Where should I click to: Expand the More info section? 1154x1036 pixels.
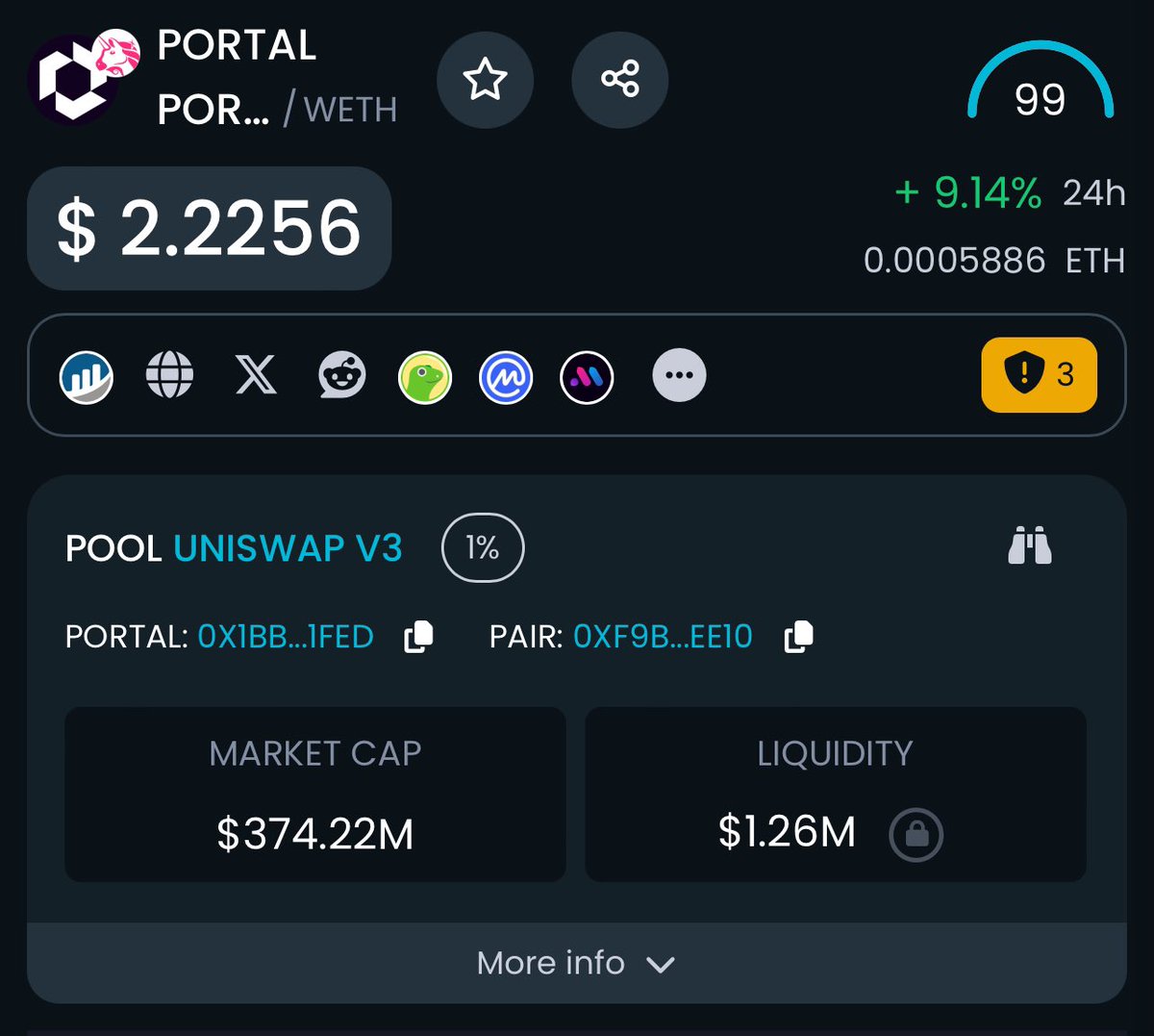[576, 963]
